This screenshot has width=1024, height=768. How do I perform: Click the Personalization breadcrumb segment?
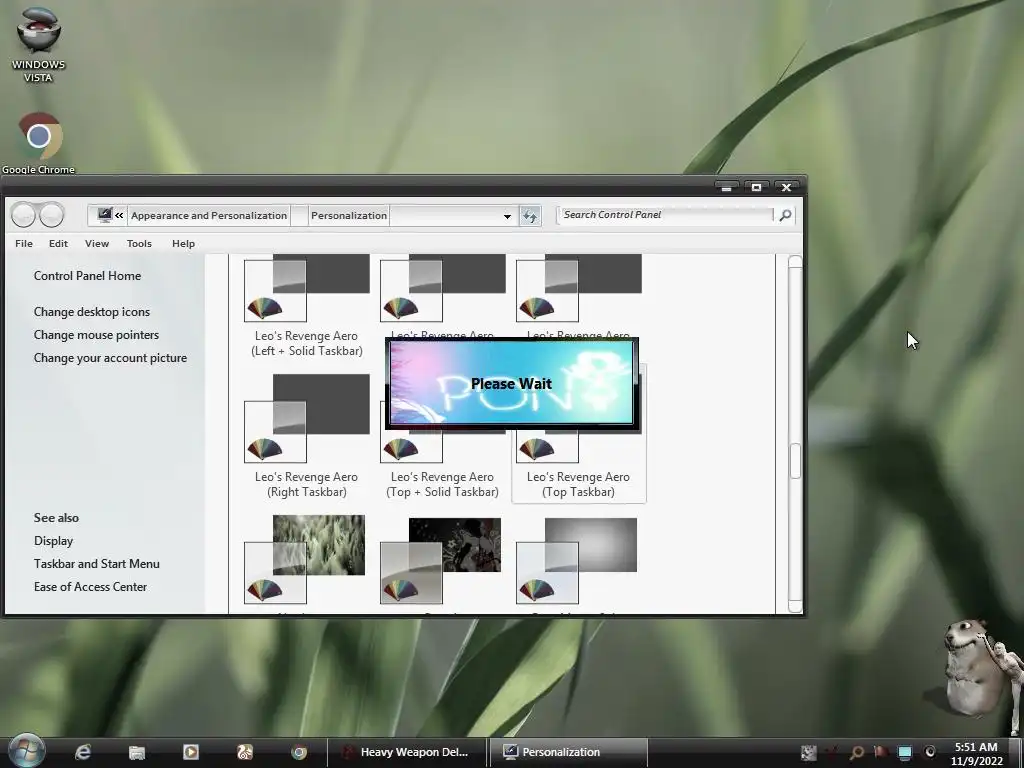[x=349, y=216]
